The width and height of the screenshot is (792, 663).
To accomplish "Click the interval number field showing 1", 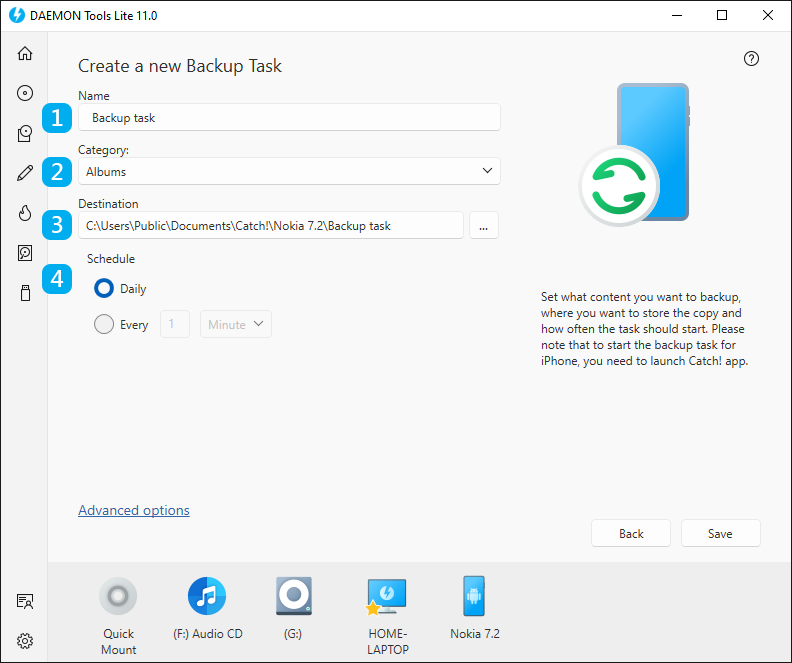I will [x=175, y=324].
